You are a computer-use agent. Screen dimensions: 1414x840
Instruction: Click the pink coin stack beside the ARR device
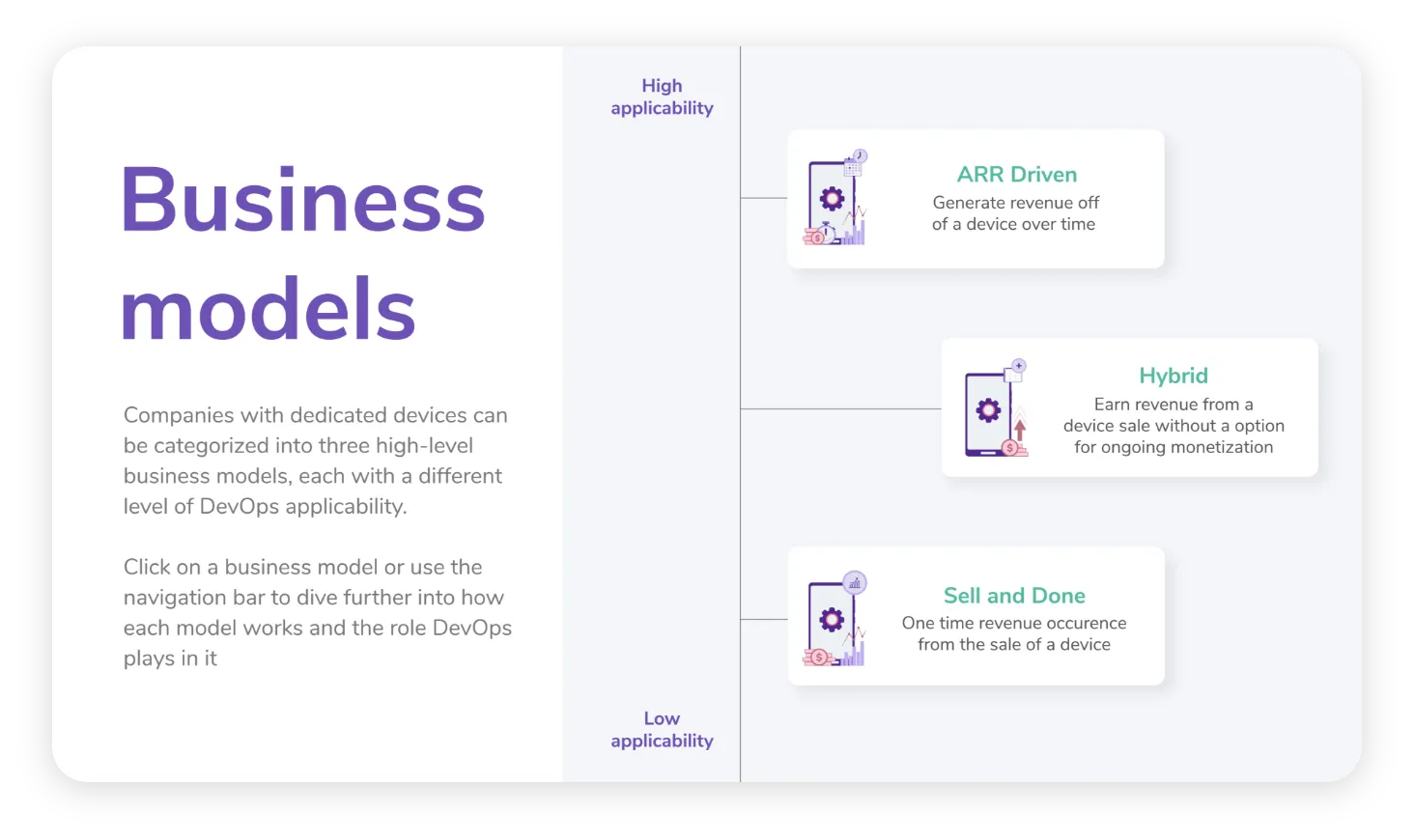click(x=807, y=236)
